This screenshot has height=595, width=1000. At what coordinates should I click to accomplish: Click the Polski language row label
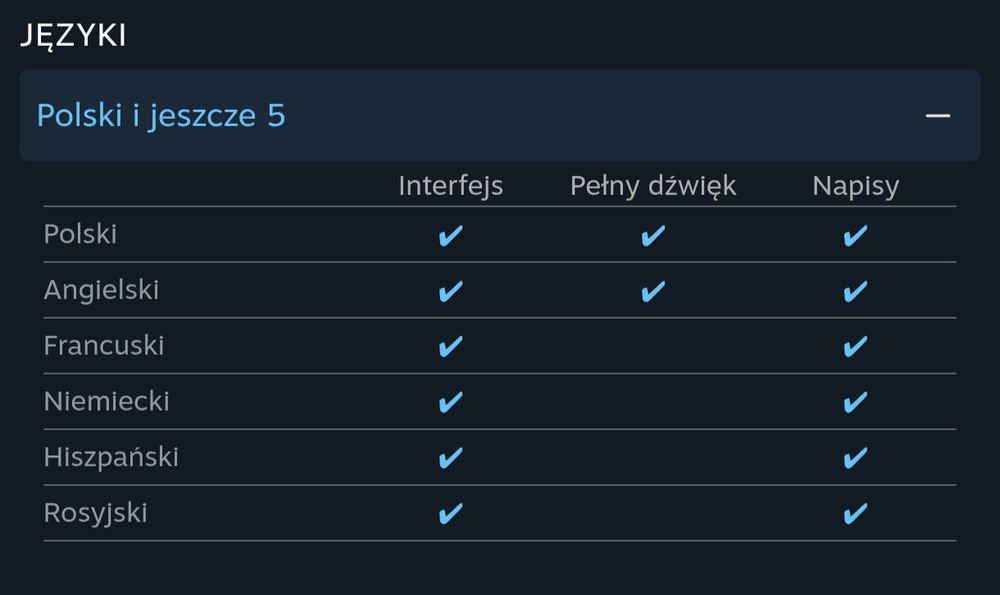(x=80, y=234)
